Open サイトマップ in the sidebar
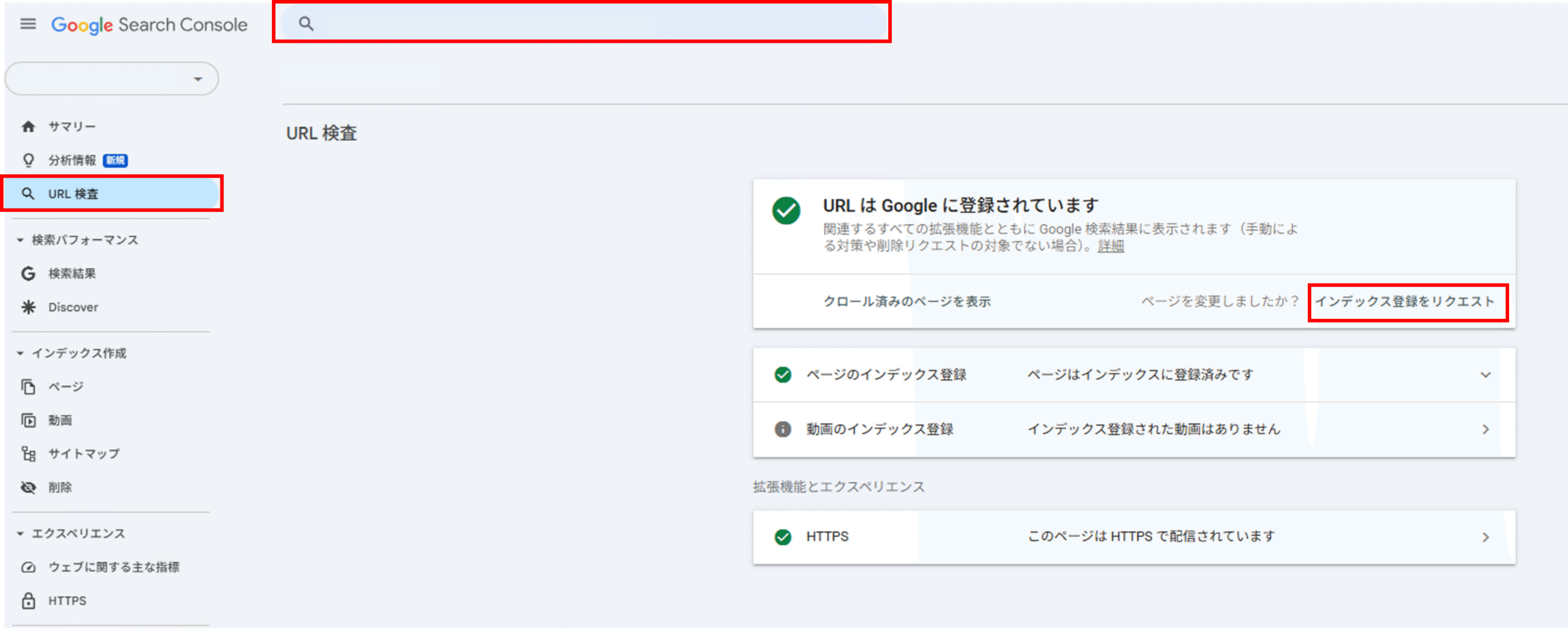 coord(84,454)
